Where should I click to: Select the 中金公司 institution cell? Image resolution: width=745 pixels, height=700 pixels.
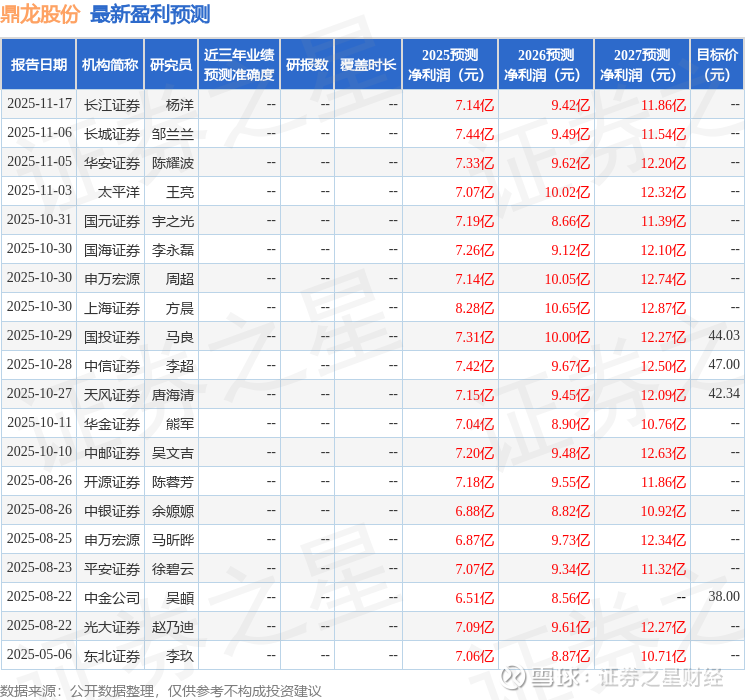click(112, 598)
